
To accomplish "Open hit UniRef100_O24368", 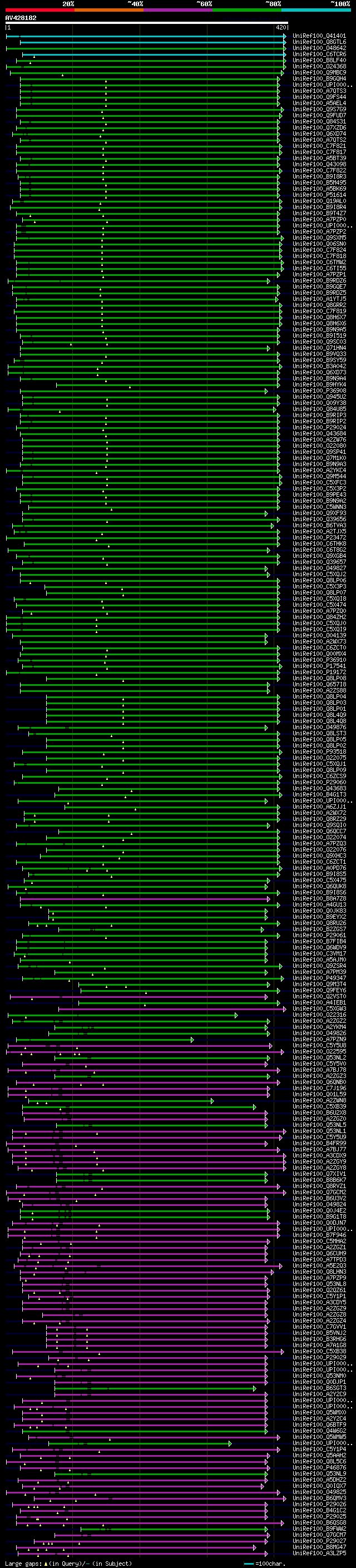I will click(x=319, y=66).
